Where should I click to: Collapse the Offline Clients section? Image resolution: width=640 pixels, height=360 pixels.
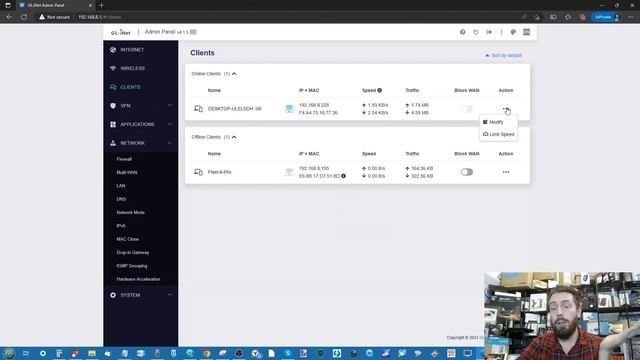[x=234, y=137]
